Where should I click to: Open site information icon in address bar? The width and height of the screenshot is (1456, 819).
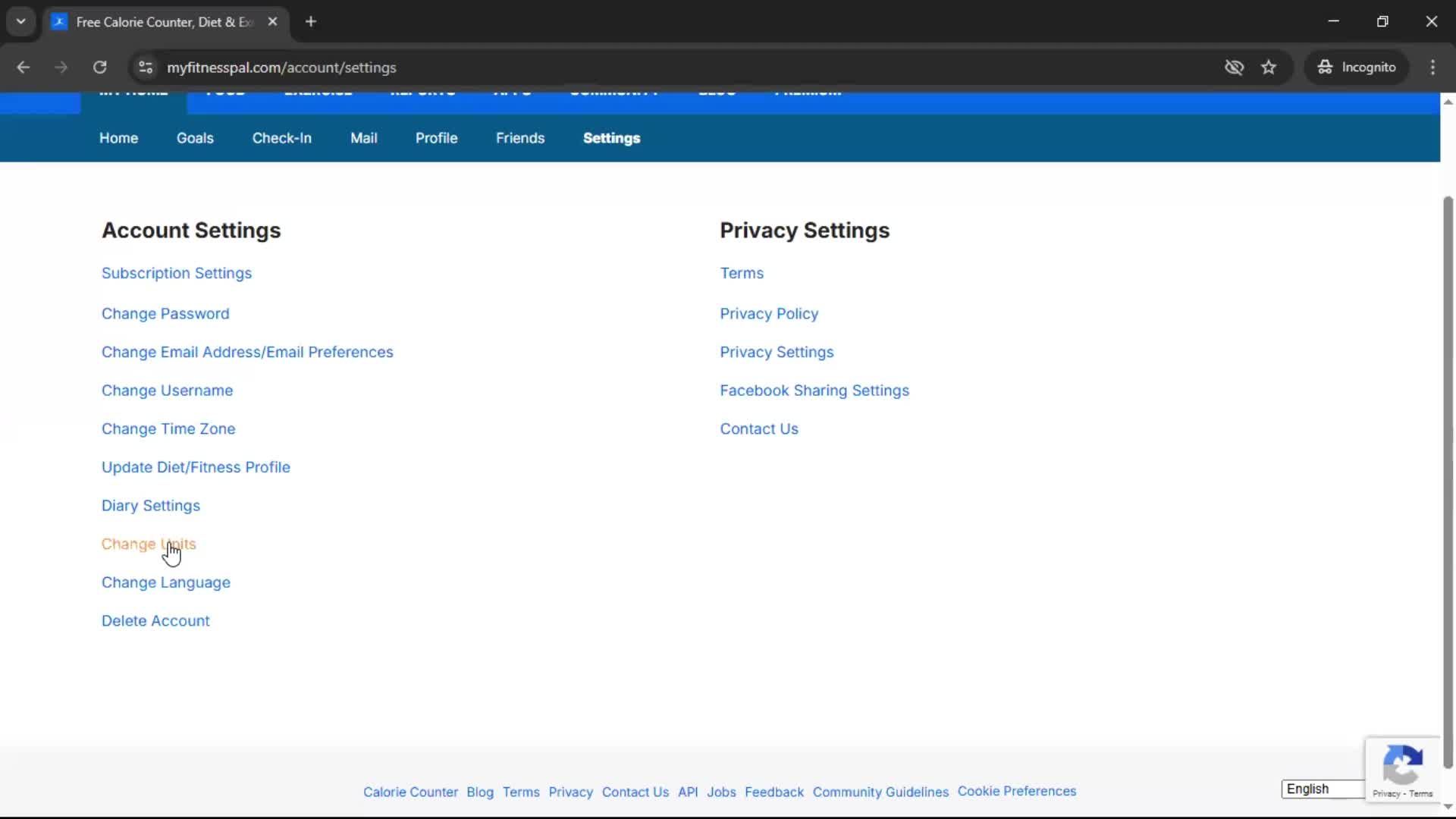[x=146, y=67]
